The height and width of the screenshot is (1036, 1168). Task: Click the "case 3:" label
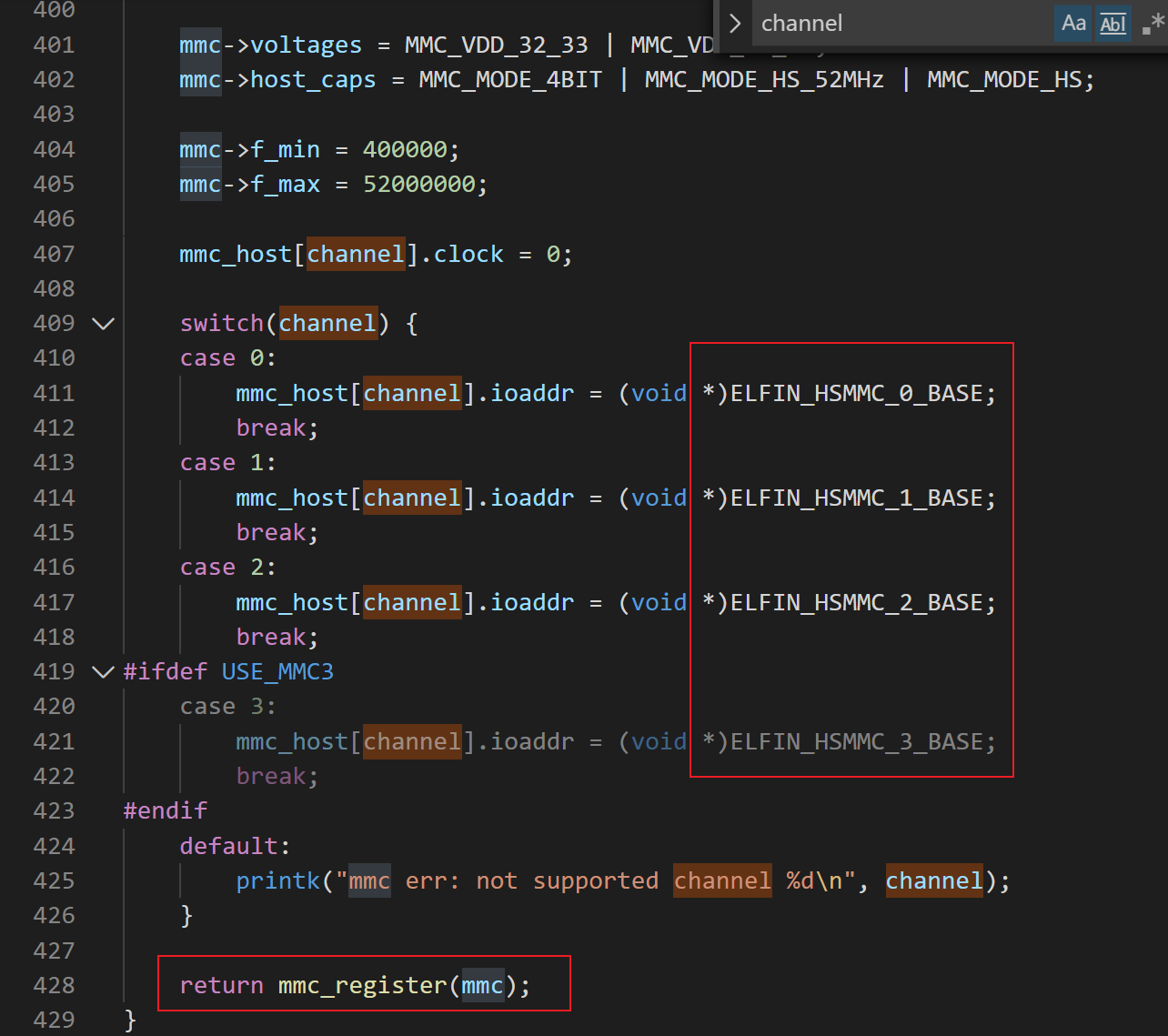[228, 707]
